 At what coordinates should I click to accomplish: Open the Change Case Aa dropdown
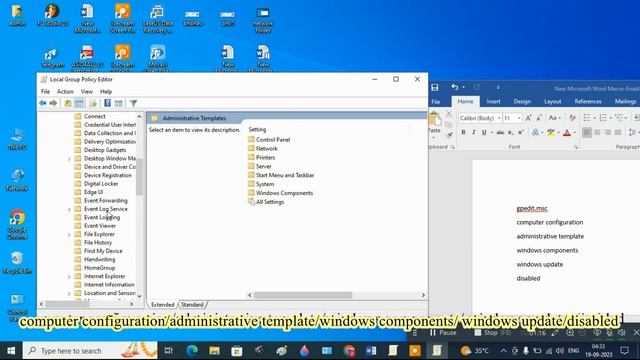554,118
